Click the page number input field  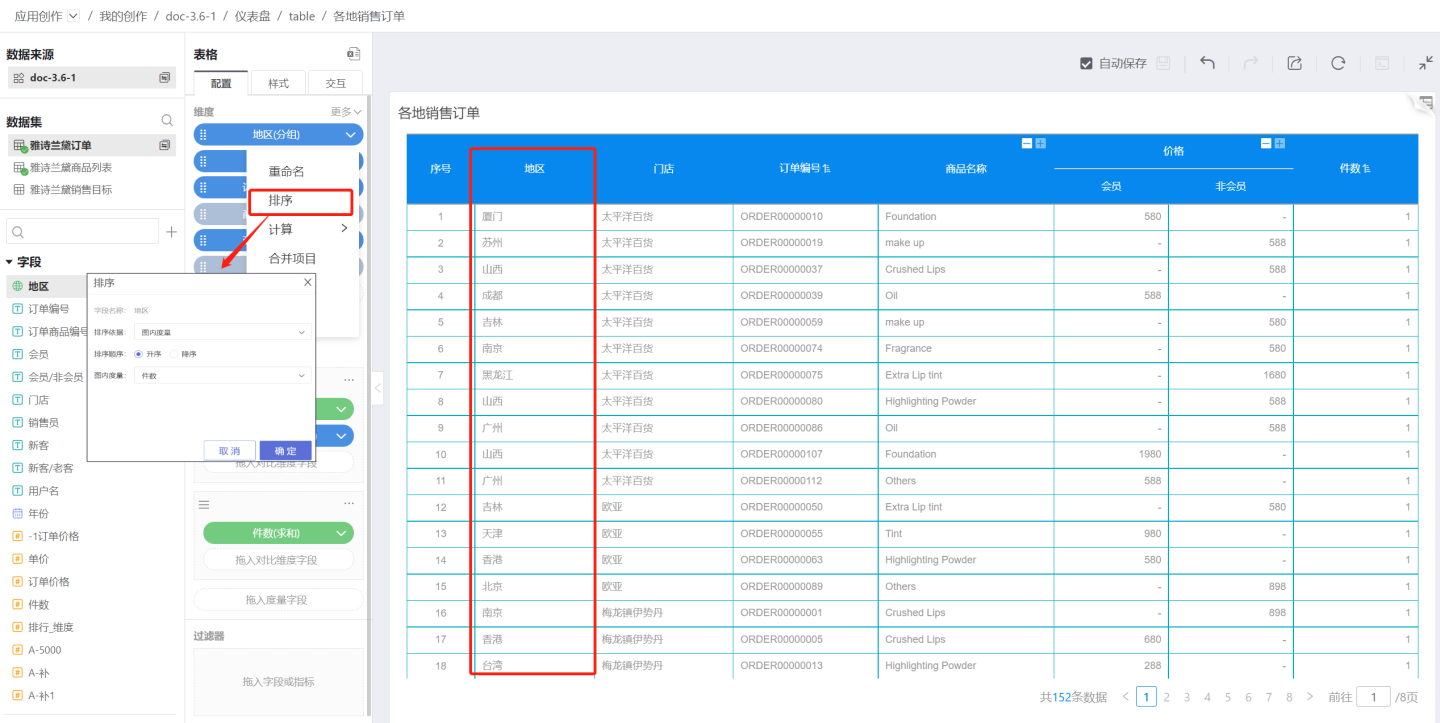pos(1374,697)
